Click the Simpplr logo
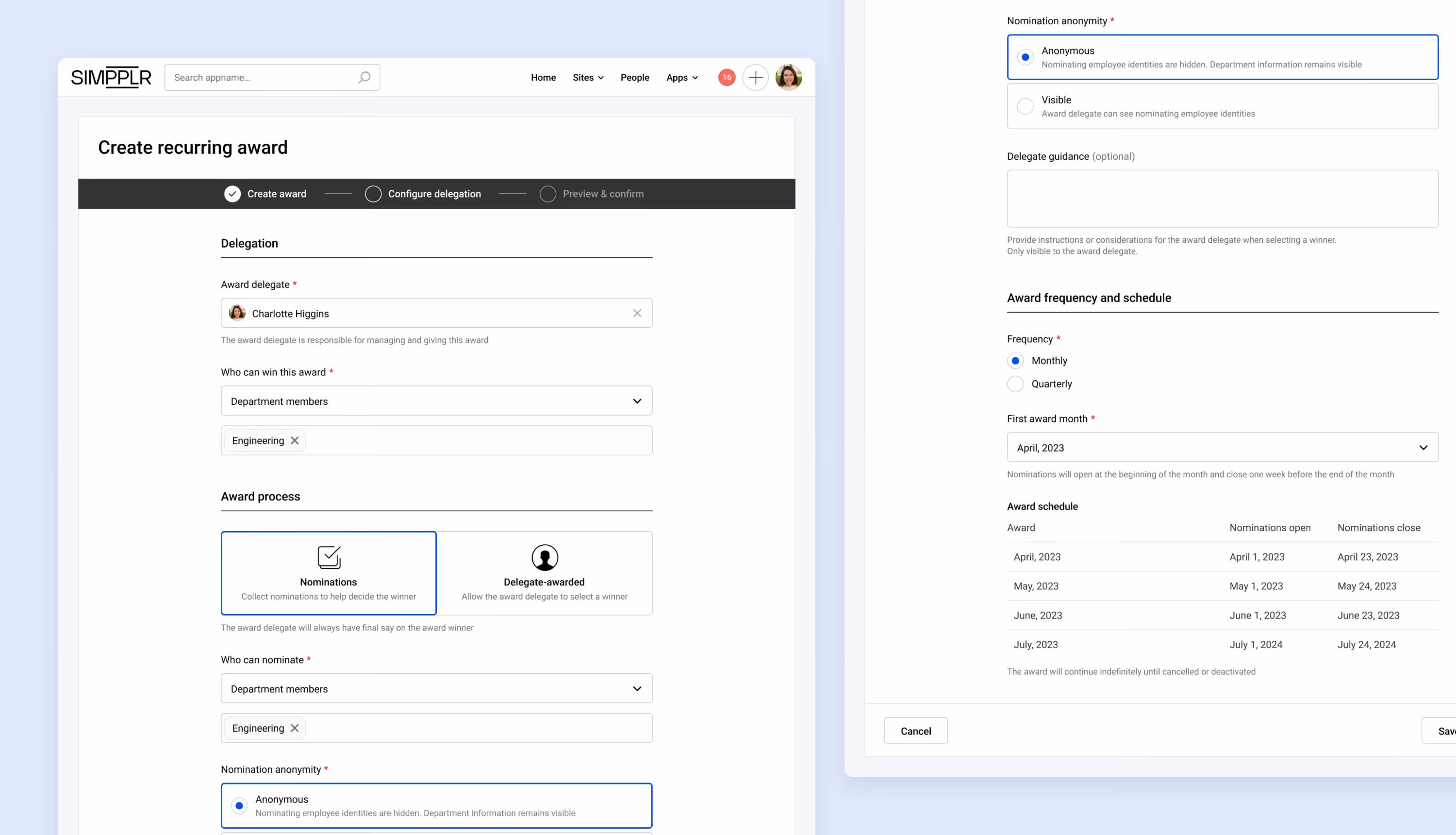The height and width of the screenshot is (835, 1456). tap(111, 77)
